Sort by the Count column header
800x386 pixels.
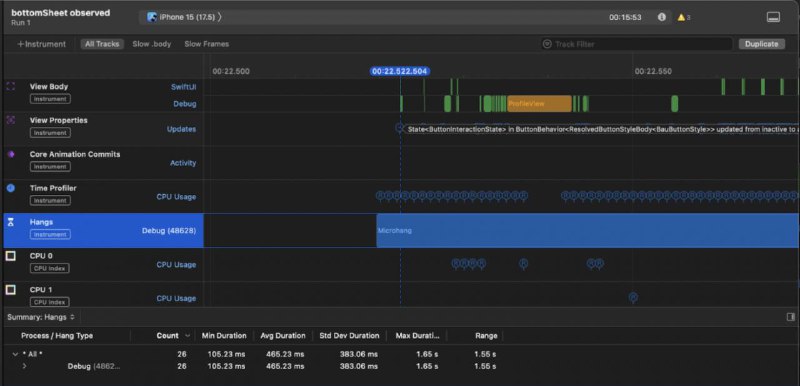tap(167, 336)
